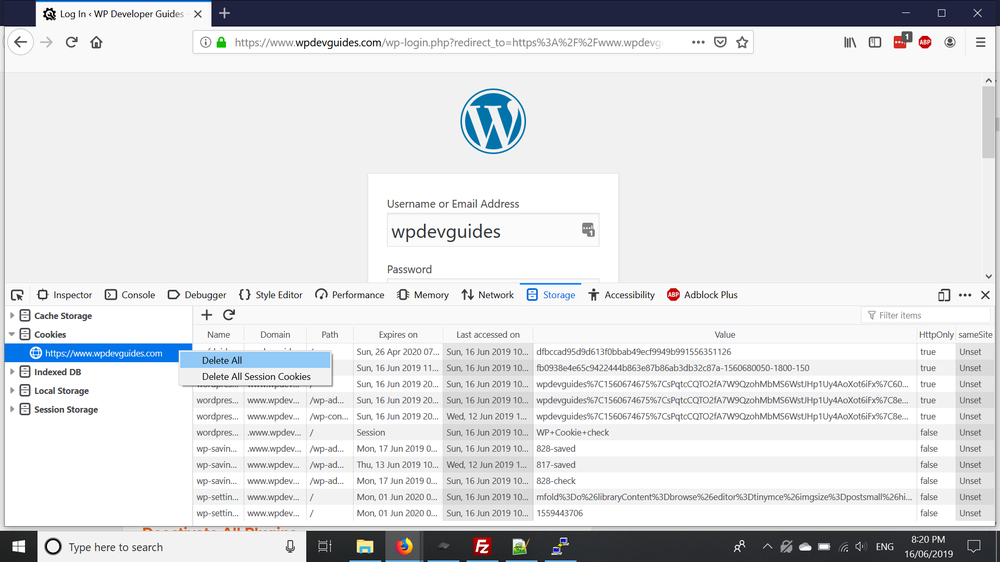Sort cookies by the Domain column header
Viewport: 1000px width, 562px height.
point(275,334)
